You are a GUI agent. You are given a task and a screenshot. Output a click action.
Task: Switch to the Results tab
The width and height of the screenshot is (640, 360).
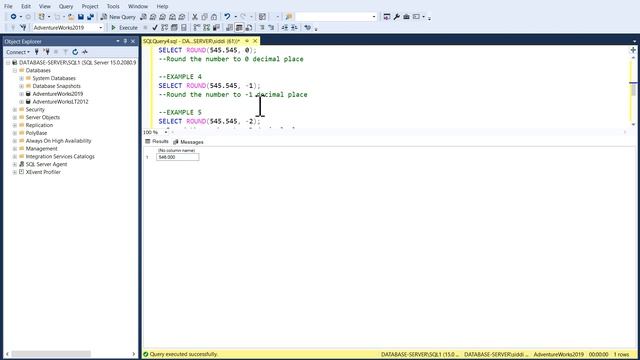pyautogui.click(x=157, y=141)
